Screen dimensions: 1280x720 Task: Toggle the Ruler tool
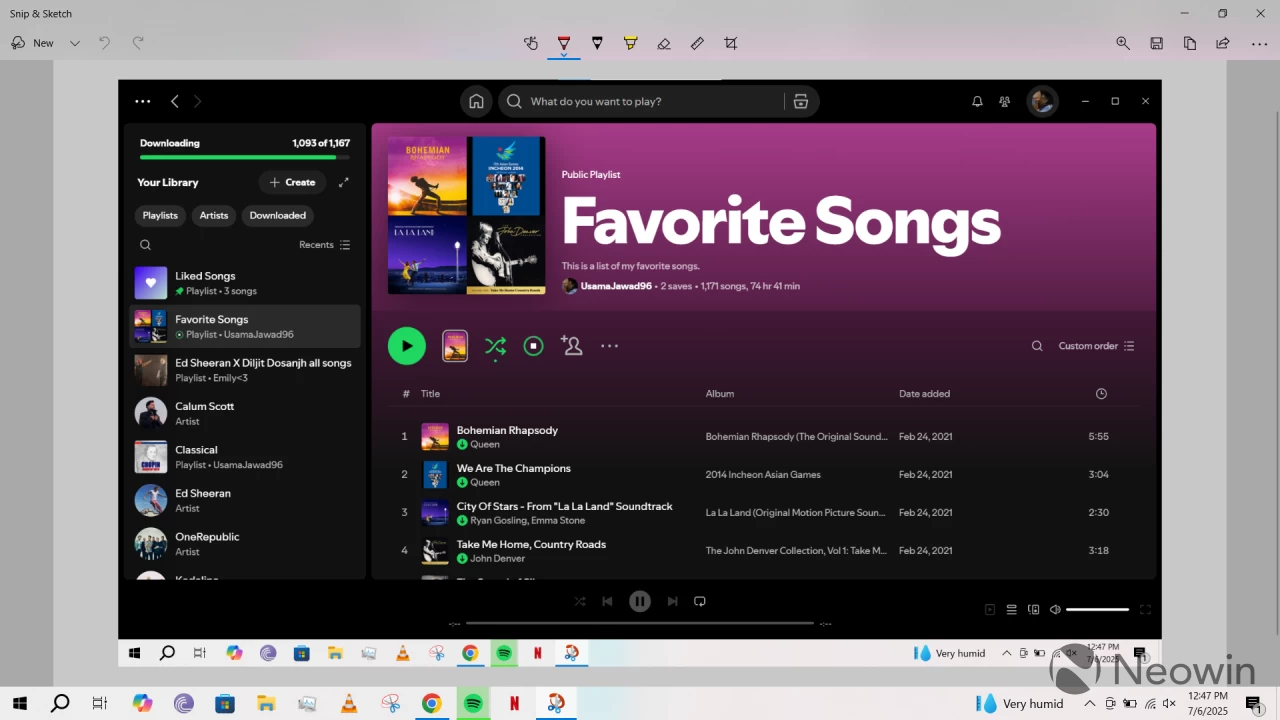tap(697, 43)
